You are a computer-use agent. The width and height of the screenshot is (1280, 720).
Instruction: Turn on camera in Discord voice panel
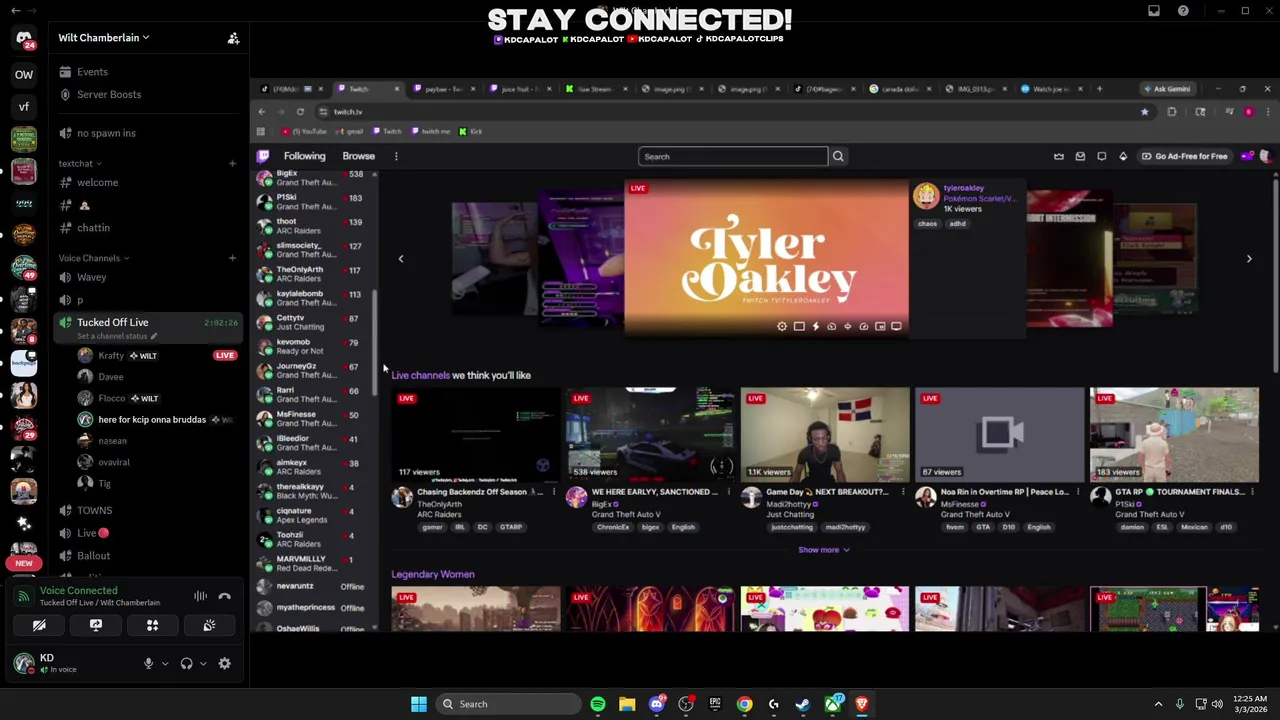tap(39, 625)
